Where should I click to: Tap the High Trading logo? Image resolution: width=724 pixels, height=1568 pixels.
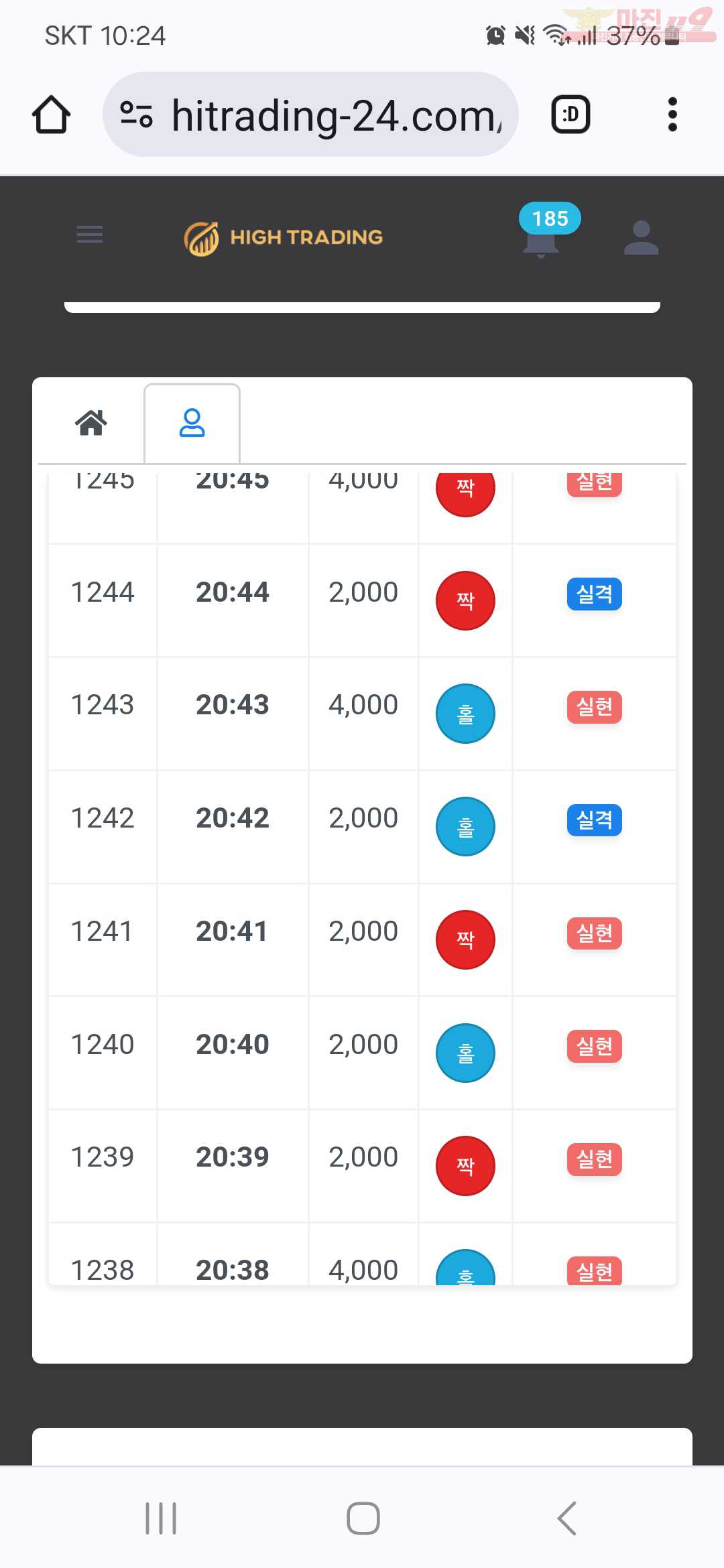click(x=283, y=238)
